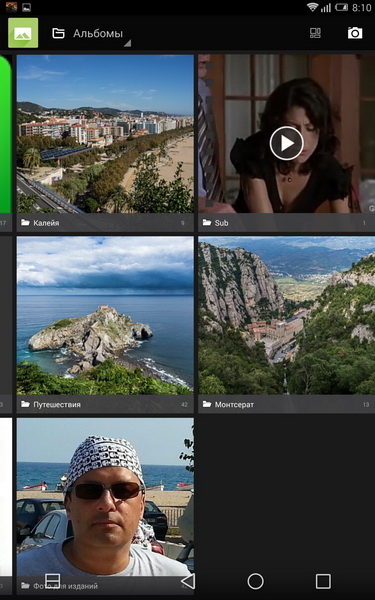This screenshot has width=375, height=600.
Task: Play the video in the Sub album
Action: pyautogui.click(x=287, y=143)
